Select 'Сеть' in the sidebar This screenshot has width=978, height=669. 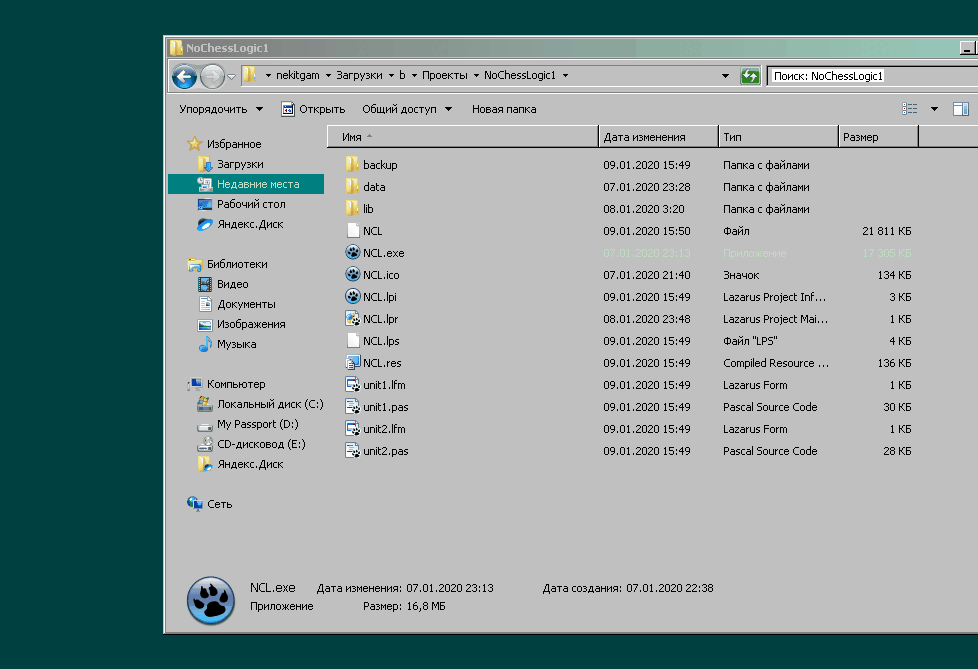click(x=210, y=504)
